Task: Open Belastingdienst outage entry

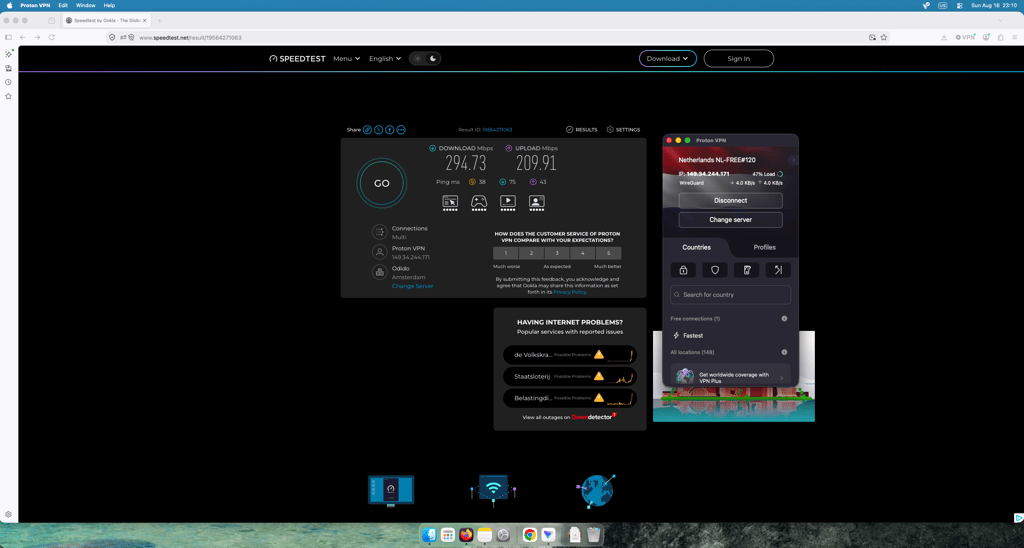Action: [x=570, y=398]
